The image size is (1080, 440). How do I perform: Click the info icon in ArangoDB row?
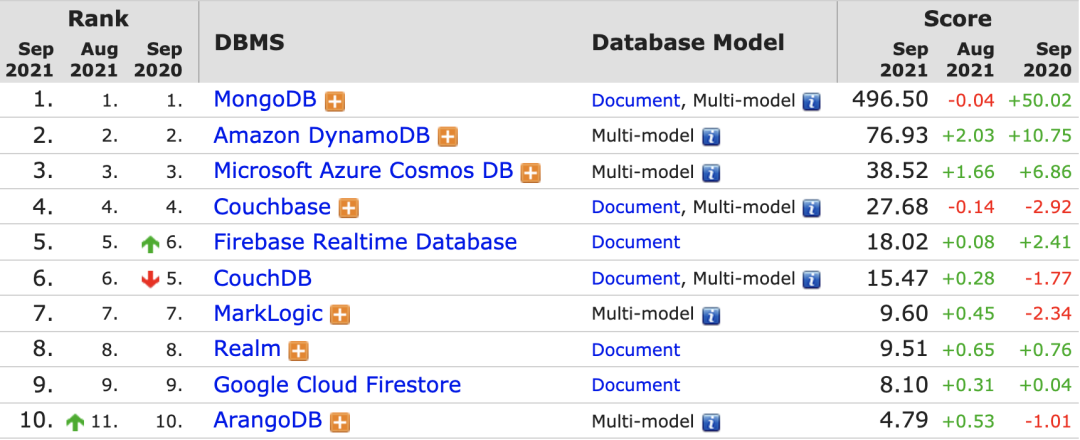[x=711, y=422]
